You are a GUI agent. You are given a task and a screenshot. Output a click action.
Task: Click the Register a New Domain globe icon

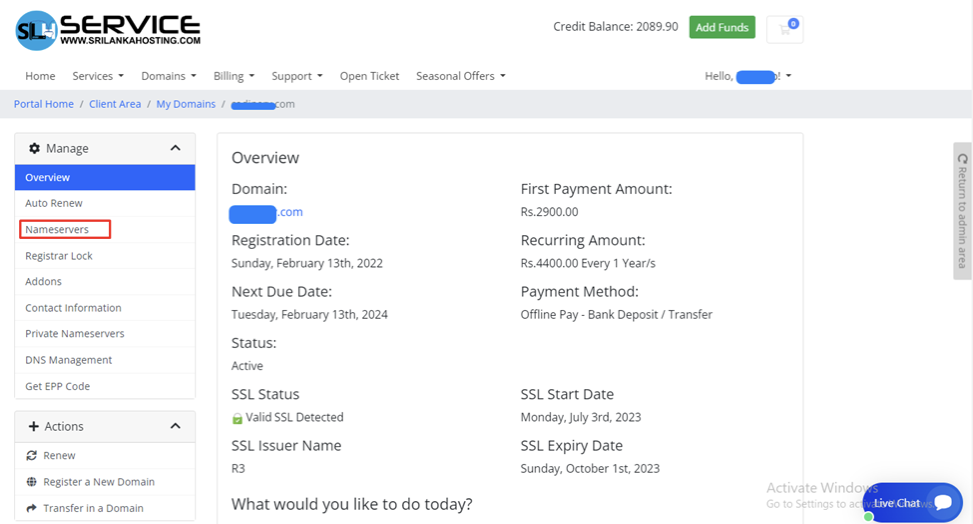coord(32,482)
